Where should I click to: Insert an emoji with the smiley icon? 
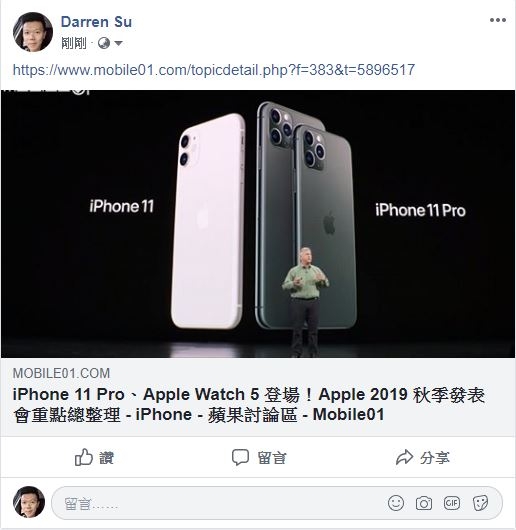[396, 503]
